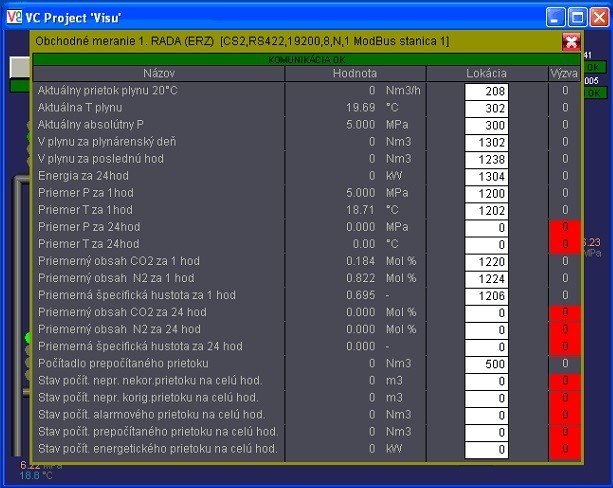The width and height of the screenshot is (613, 488).
Task: Click red Výzva cell for Priemerný obsah CO2 za 24 hod
Action: click(x=565, y=312)
